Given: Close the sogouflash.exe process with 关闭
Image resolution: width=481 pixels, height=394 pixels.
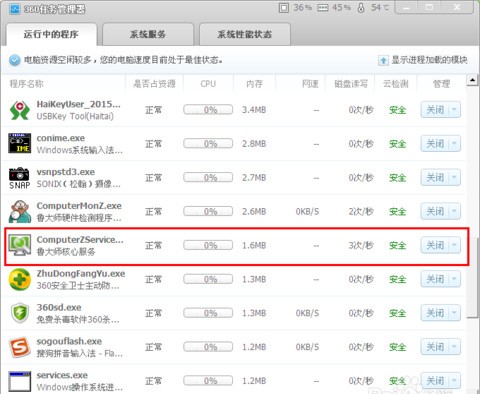Looking at the screenshot, I should click(435, 347).
